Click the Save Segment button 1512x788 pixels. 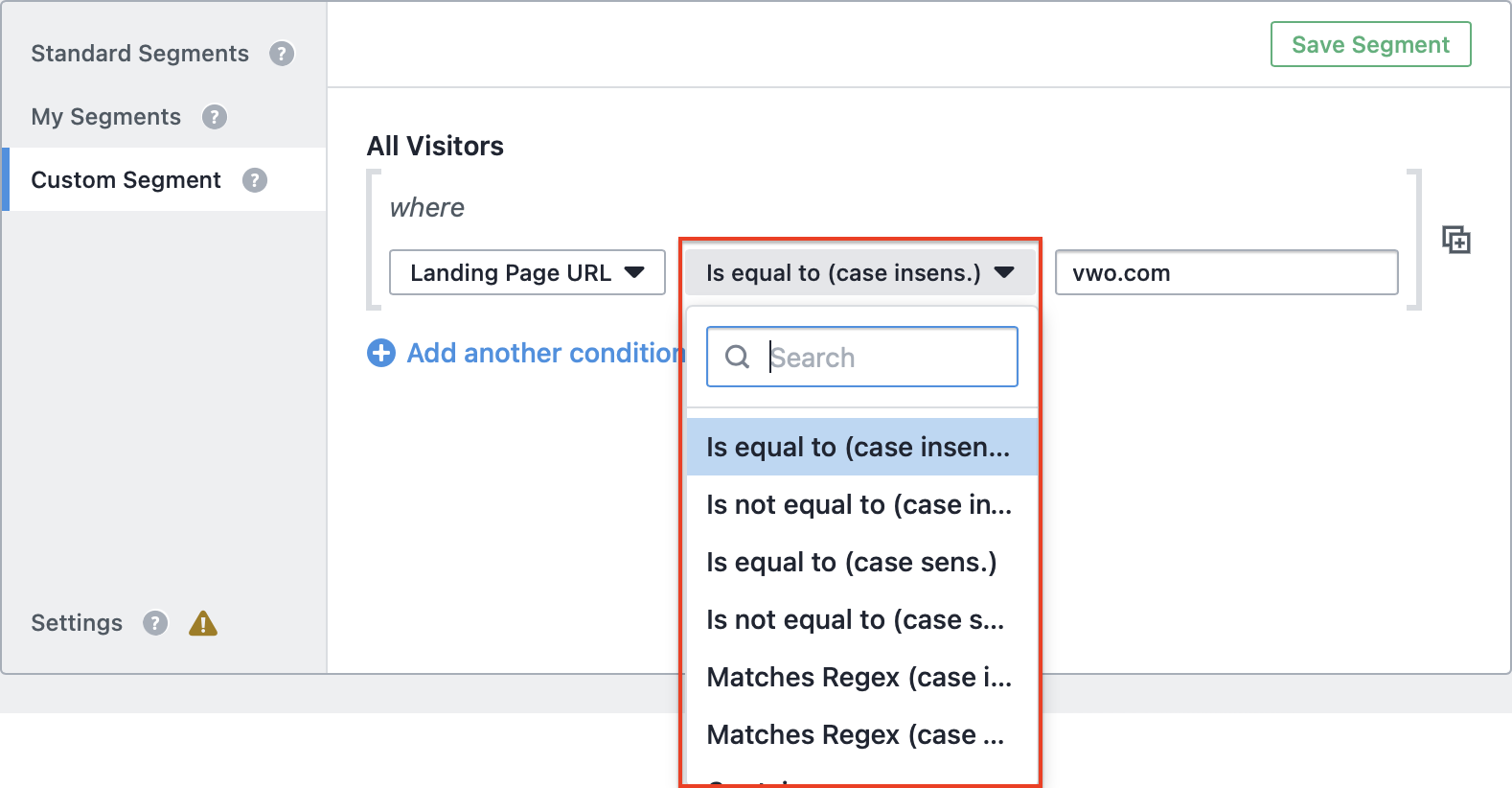pos(1370,45)
